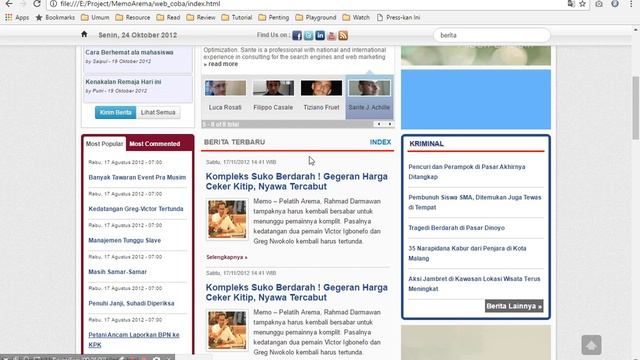Open the Read bookmarks folder
Image resolution: width=640 pixels, height=360 pixels.
[x=168, y=18]
